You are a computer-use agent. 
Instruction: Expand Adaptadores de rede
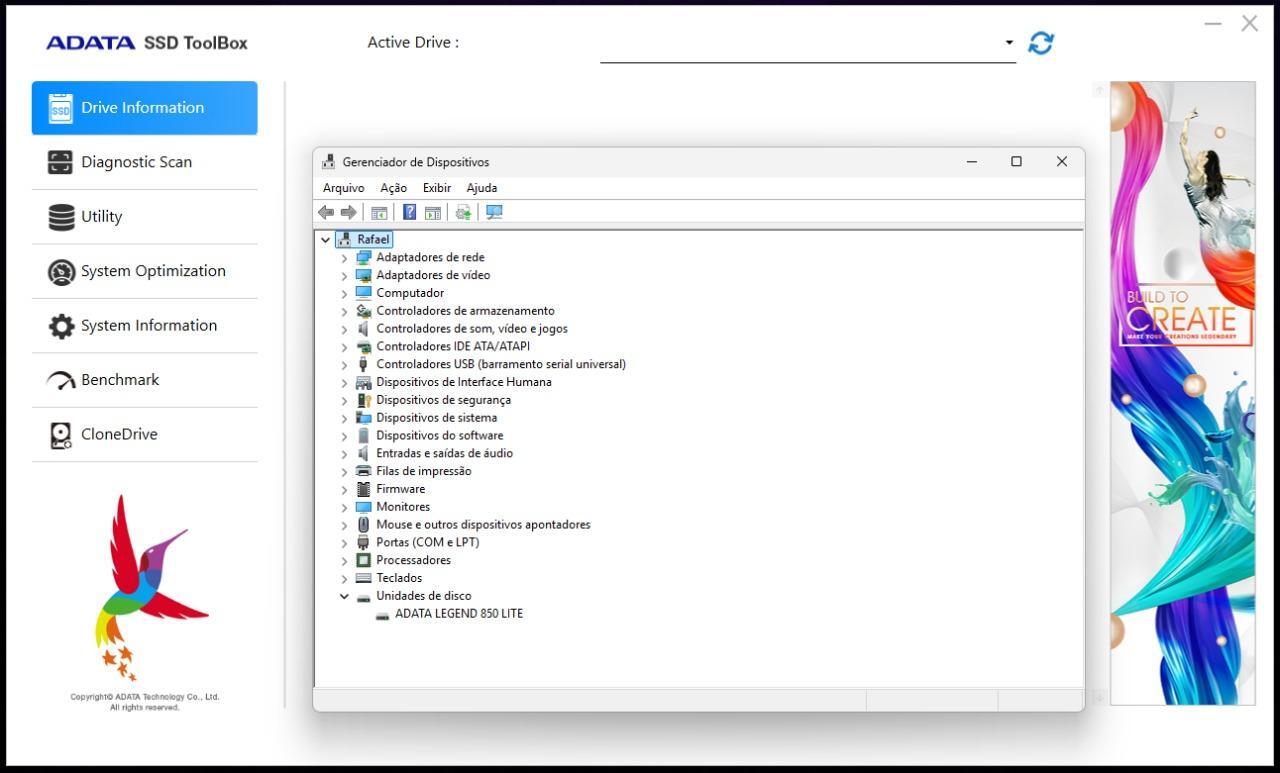(x=344, y=258)
